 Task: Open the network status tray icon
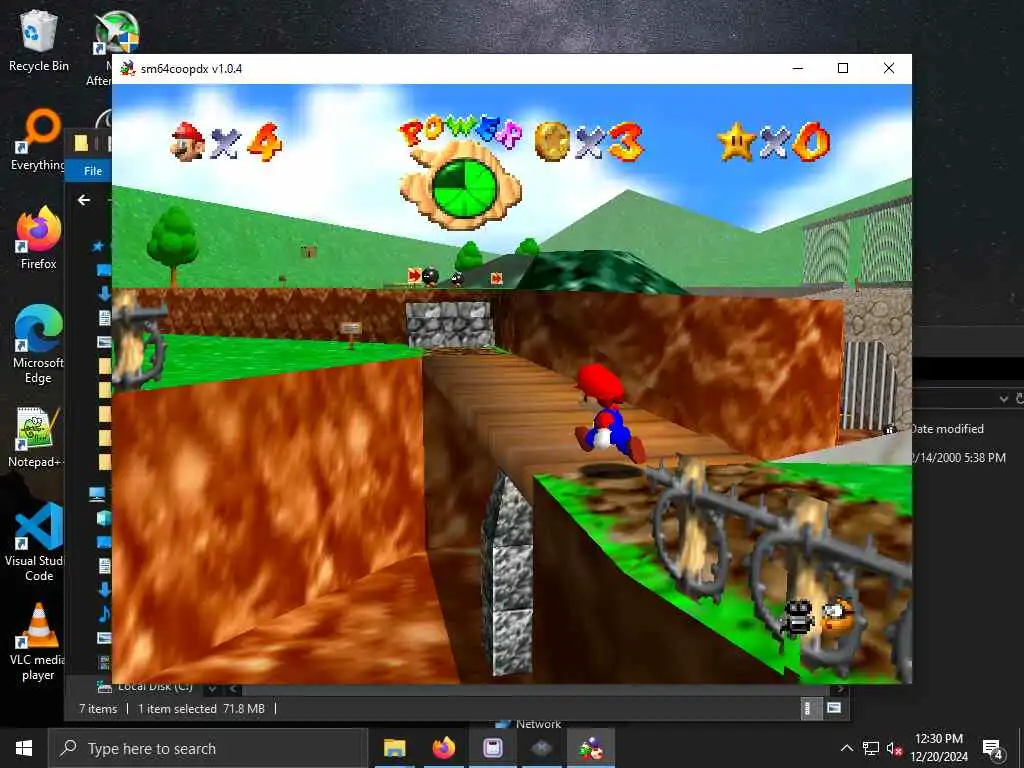pos(871,748)
